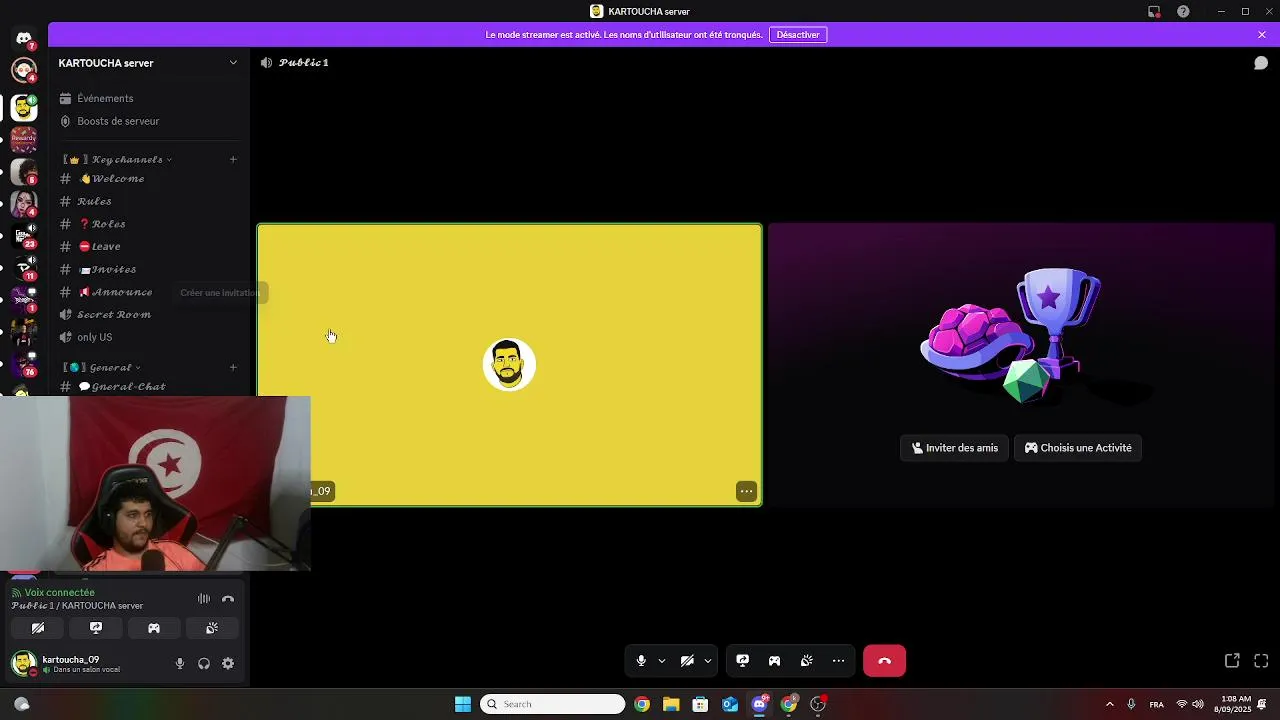Image resolution: width=1280 pixels, height=720 pixels.
Task: Disconnect via voice panel hang-up icon
Action: pos(228,599)
